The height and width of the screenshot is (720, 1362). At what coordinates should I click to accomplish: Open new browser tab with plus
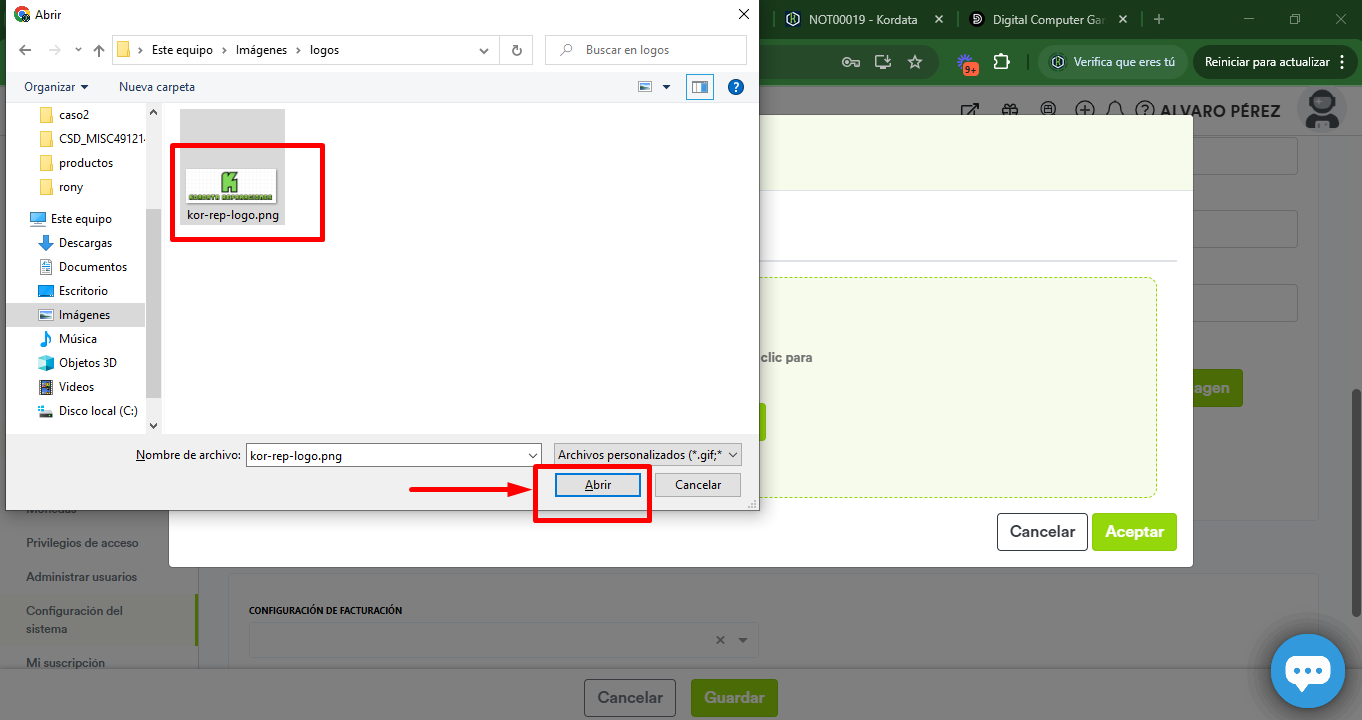(1159, 19)
